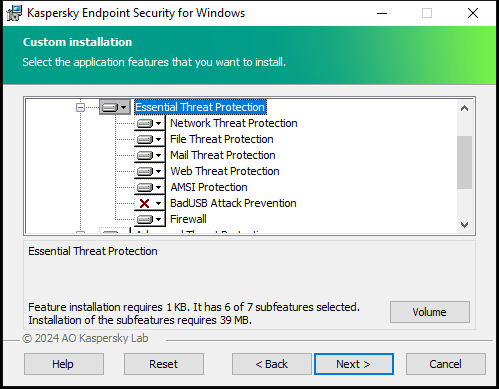This screenshot has height=389, width=499.
Task: Collapse the Essential Threat Protection tree node
Action: (x=80, y=107)
